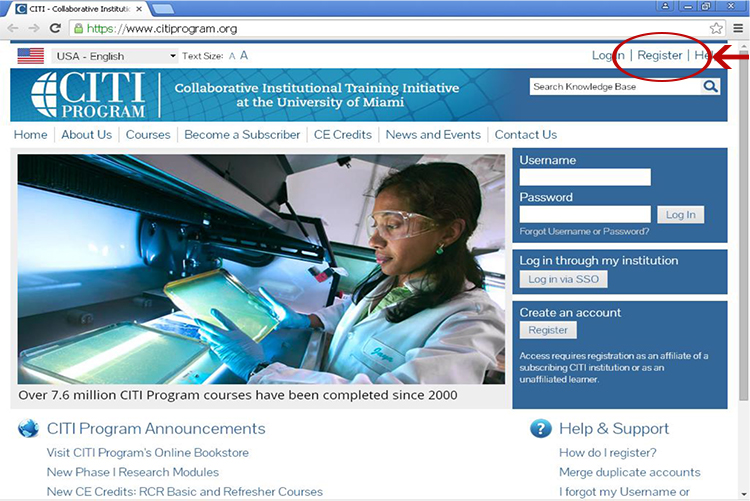Open Merge duplicate accounts link
This screenshot has height=501, width=750.
(x=630, y=472)
